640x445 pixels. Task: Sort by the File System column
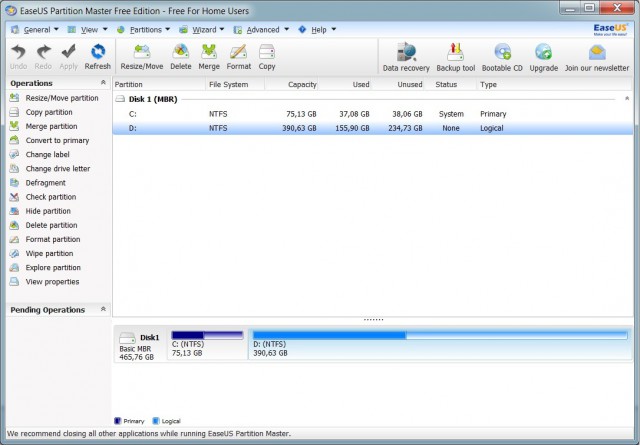[235, 85]
